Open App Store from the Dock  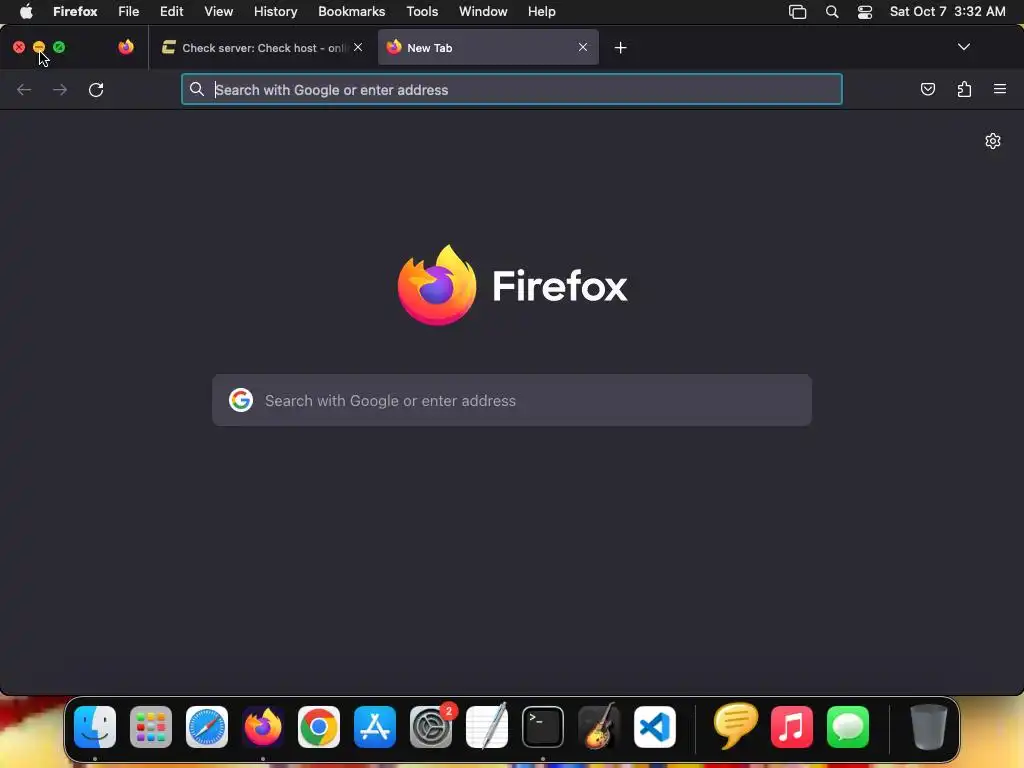[375, 727]
